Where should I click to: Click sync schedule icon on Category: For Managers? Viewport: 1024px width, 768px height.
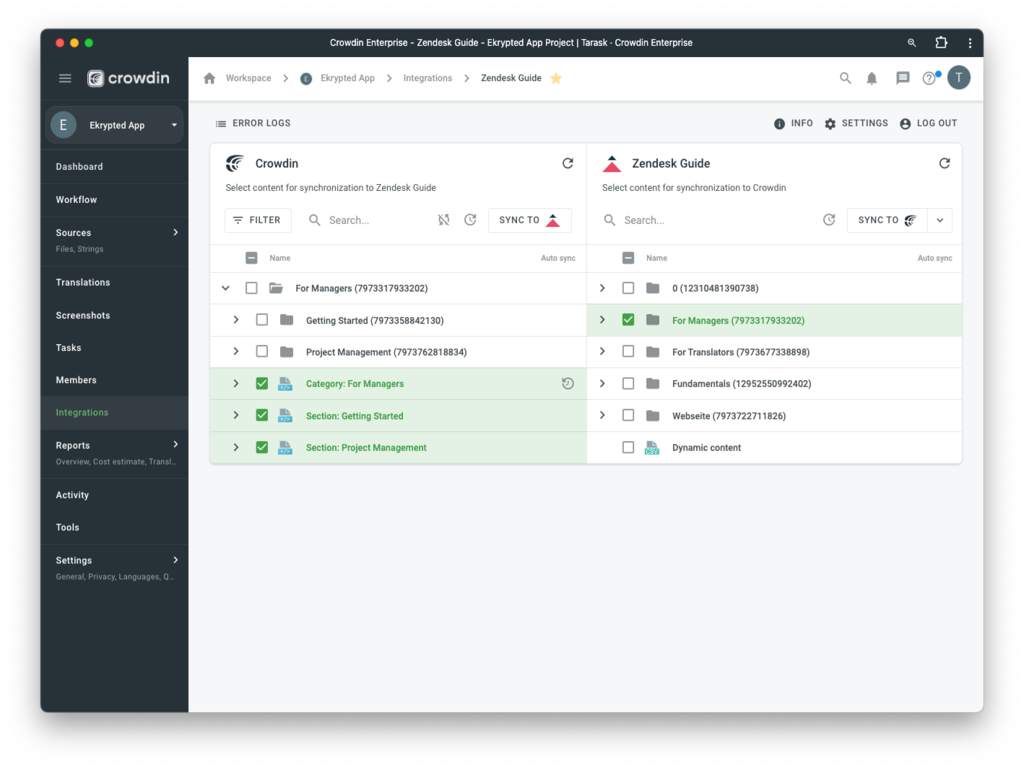tap(568, 384)
